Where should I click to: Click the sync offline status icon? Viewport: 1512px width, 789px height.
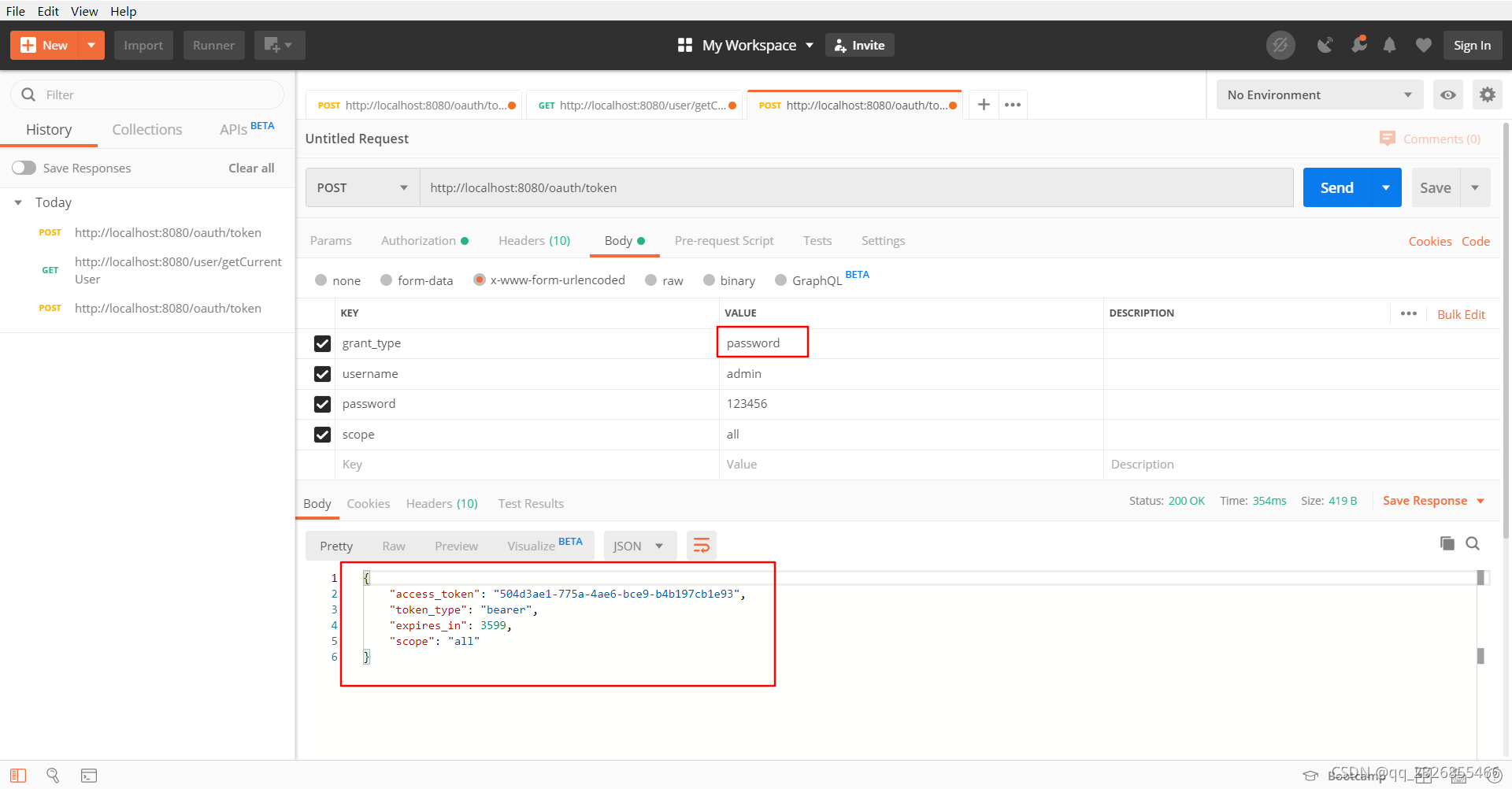point(1280,45)
